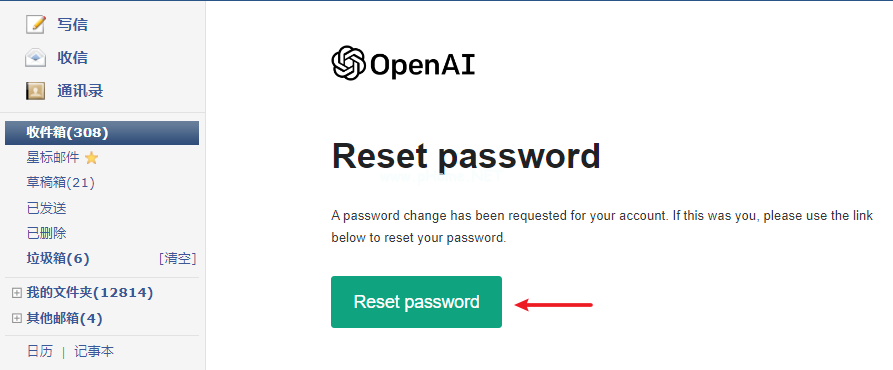The height and width of the screenshot is (370, 893).
Task: Expand the 我的文件夹 plus icon
Action: click(17, 293)
